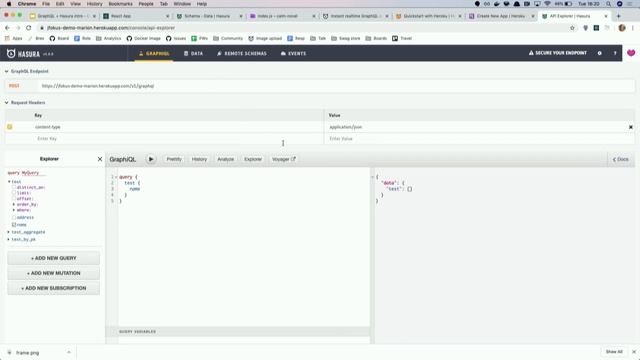Open the Events tab
Screen dimensions: 640x360
pyautogui.click(x=293, y=53)
